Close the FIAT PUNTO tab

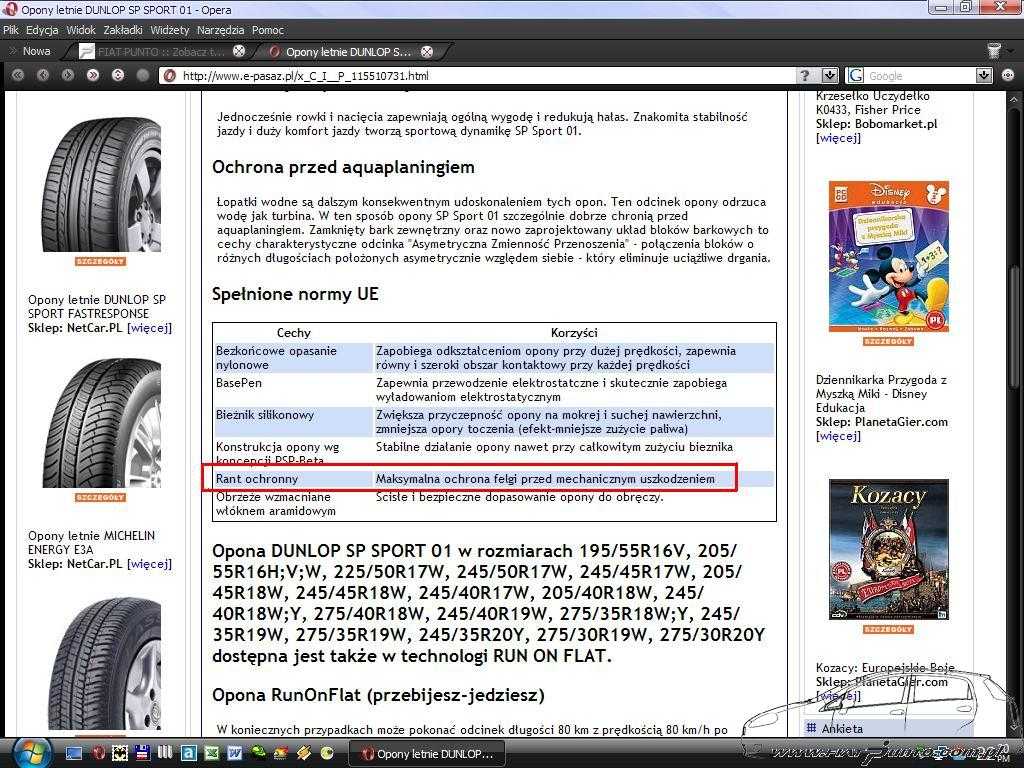click(x=239, y=51)
